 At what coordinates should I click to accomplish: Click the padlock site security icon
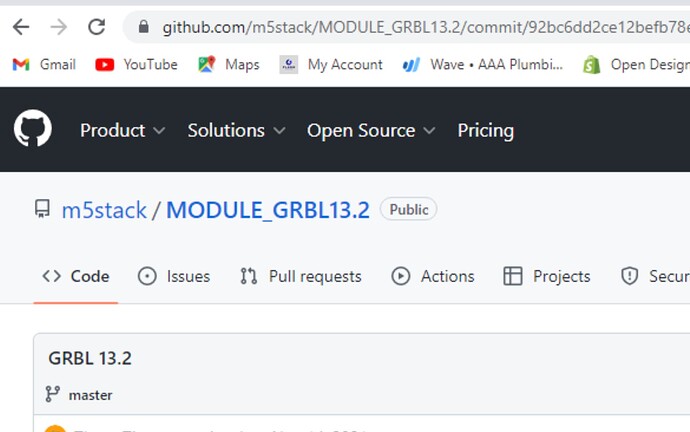[143, 27]
